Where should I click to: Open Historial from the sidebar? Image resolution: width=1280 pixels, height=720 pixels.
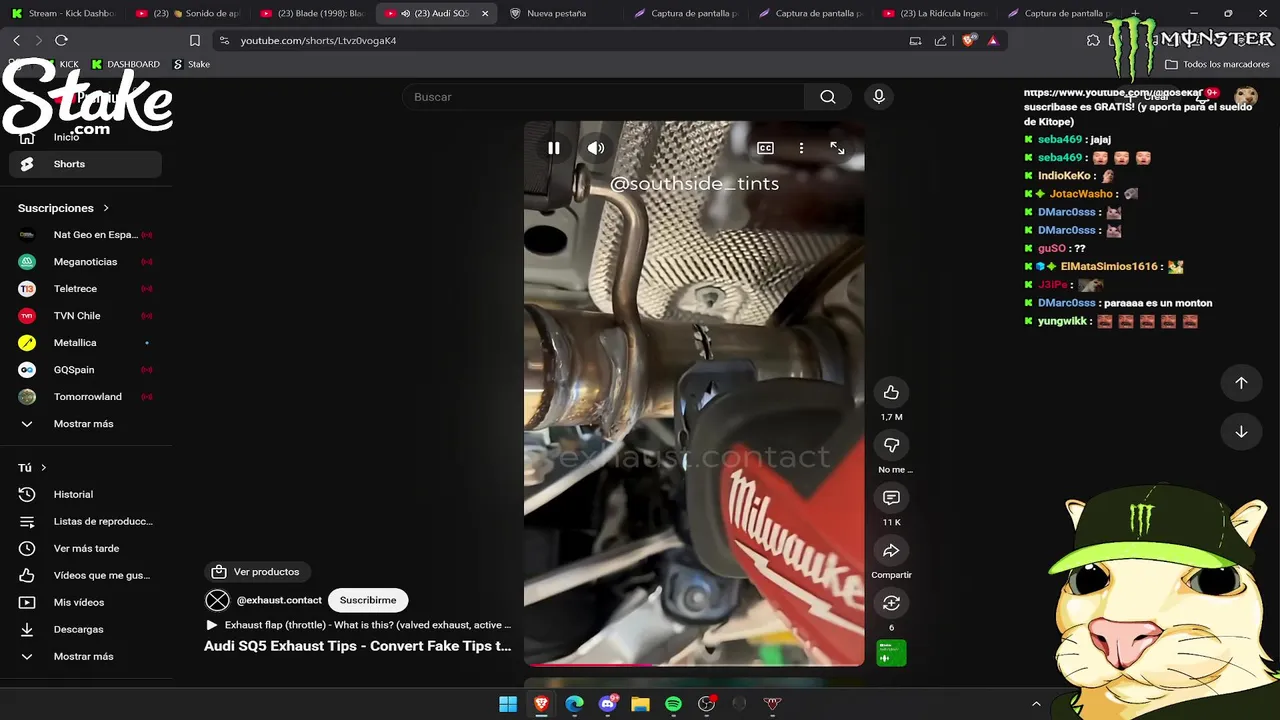[85, 495]
